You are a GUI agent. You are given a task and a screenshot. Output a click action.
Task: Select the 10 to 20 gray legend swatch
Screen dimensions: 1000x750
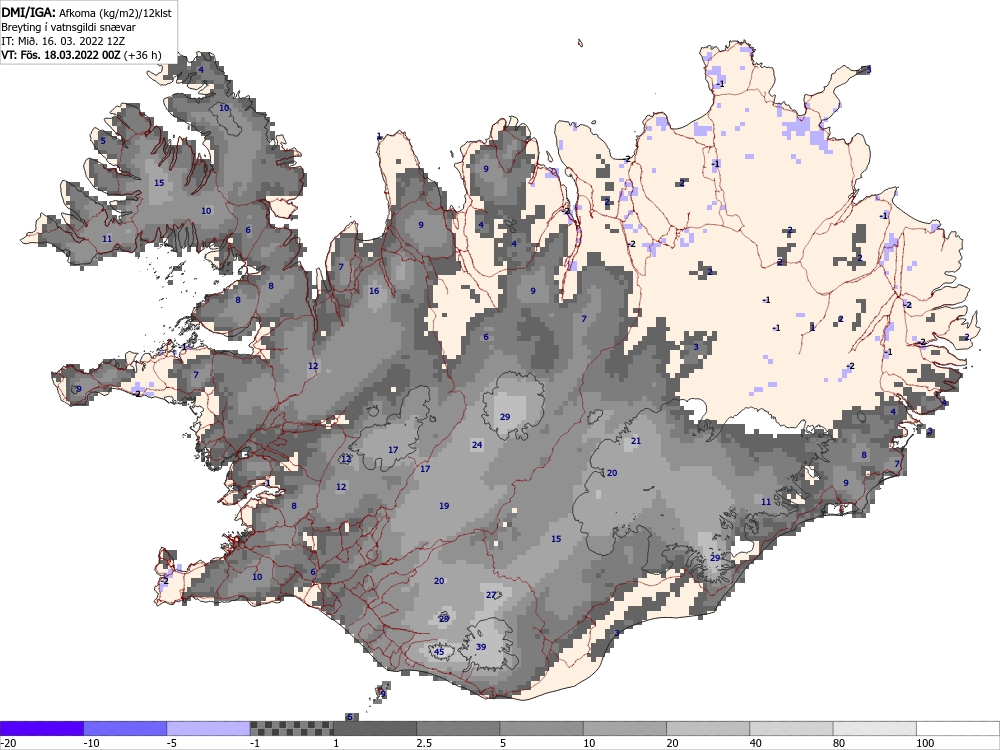pos(625,728)
